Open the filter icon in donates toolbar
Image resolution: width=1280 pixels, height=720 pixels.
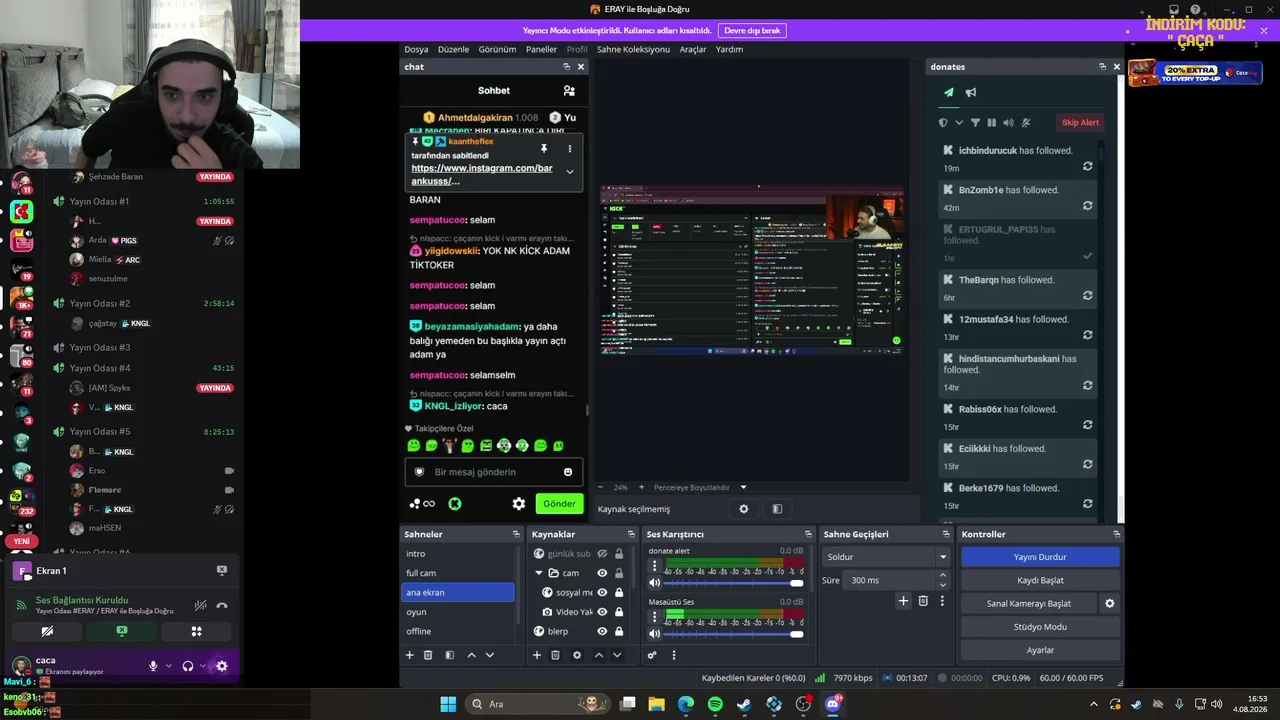pos(975,123)
